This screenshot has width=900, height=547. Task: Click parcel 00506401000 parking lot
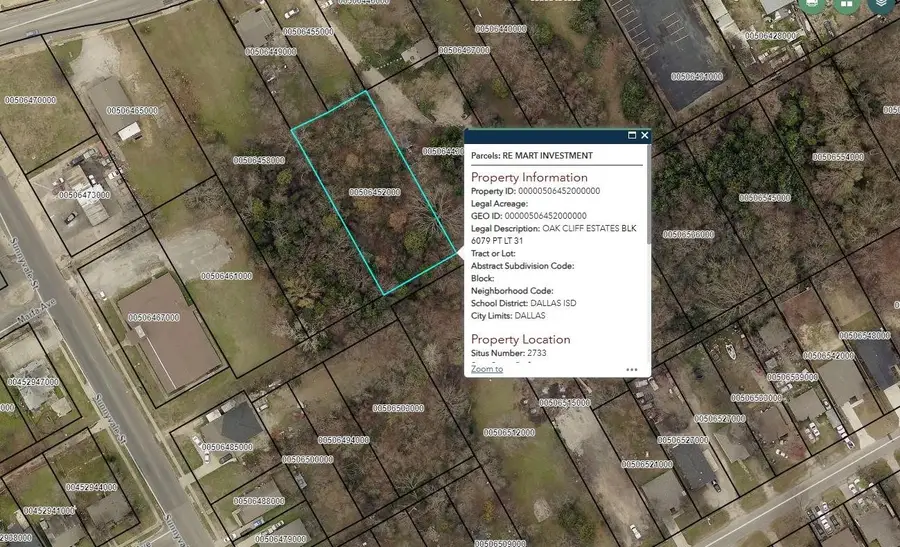pyautogui.click(x=695, y=77)
